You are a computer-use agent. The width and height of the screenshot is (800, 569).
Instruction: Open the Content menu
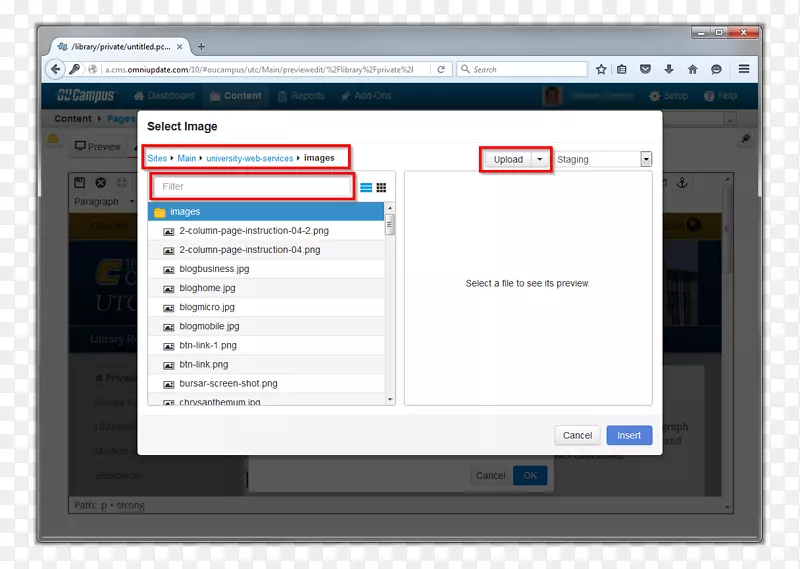coord(235,95)
